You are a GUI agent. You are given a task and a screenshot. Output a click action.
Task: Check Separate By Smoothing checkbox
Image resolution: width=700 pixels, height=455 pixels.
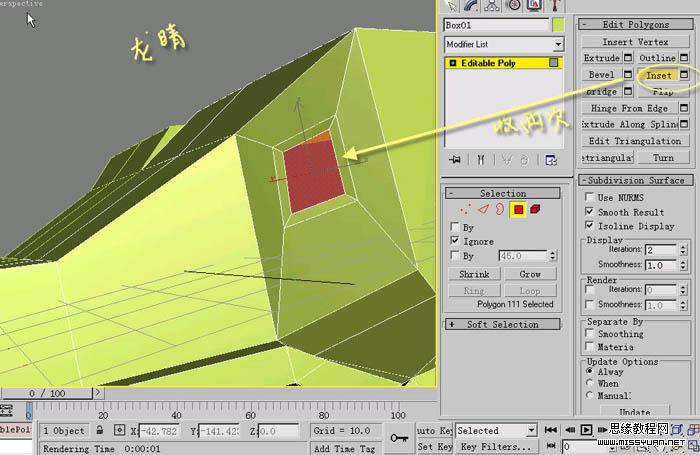[x=590, y=334]
